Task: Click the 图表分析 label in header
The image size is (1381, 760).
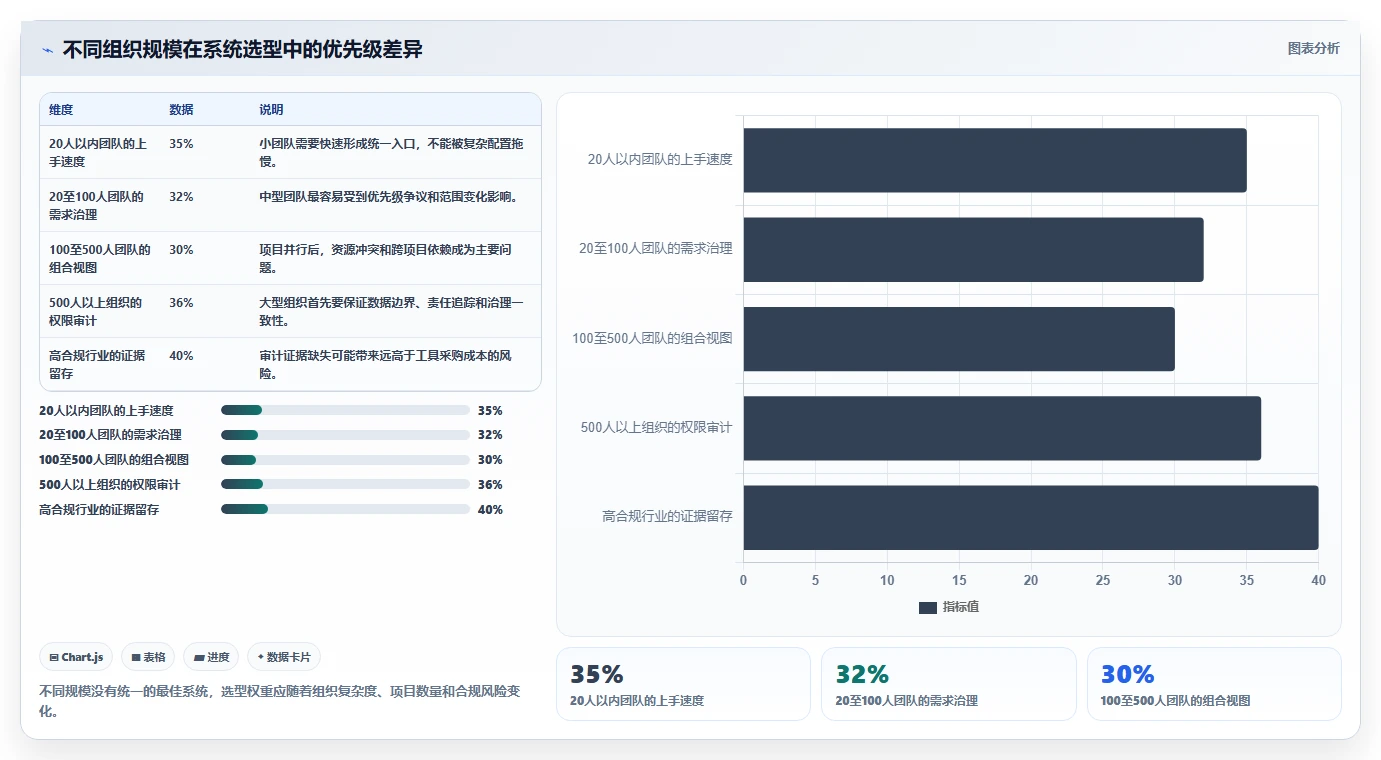Action: [1313, 49]
